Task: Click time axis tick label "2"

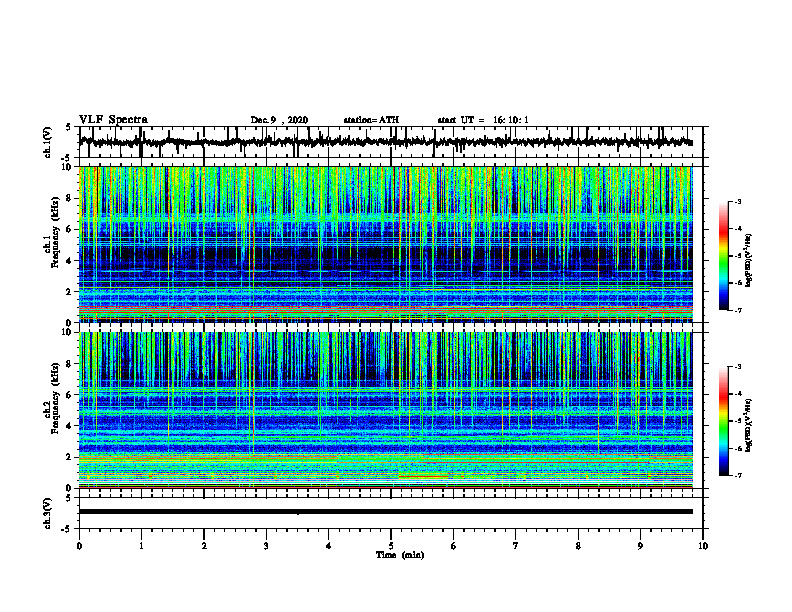Action: tap(204, 546)
